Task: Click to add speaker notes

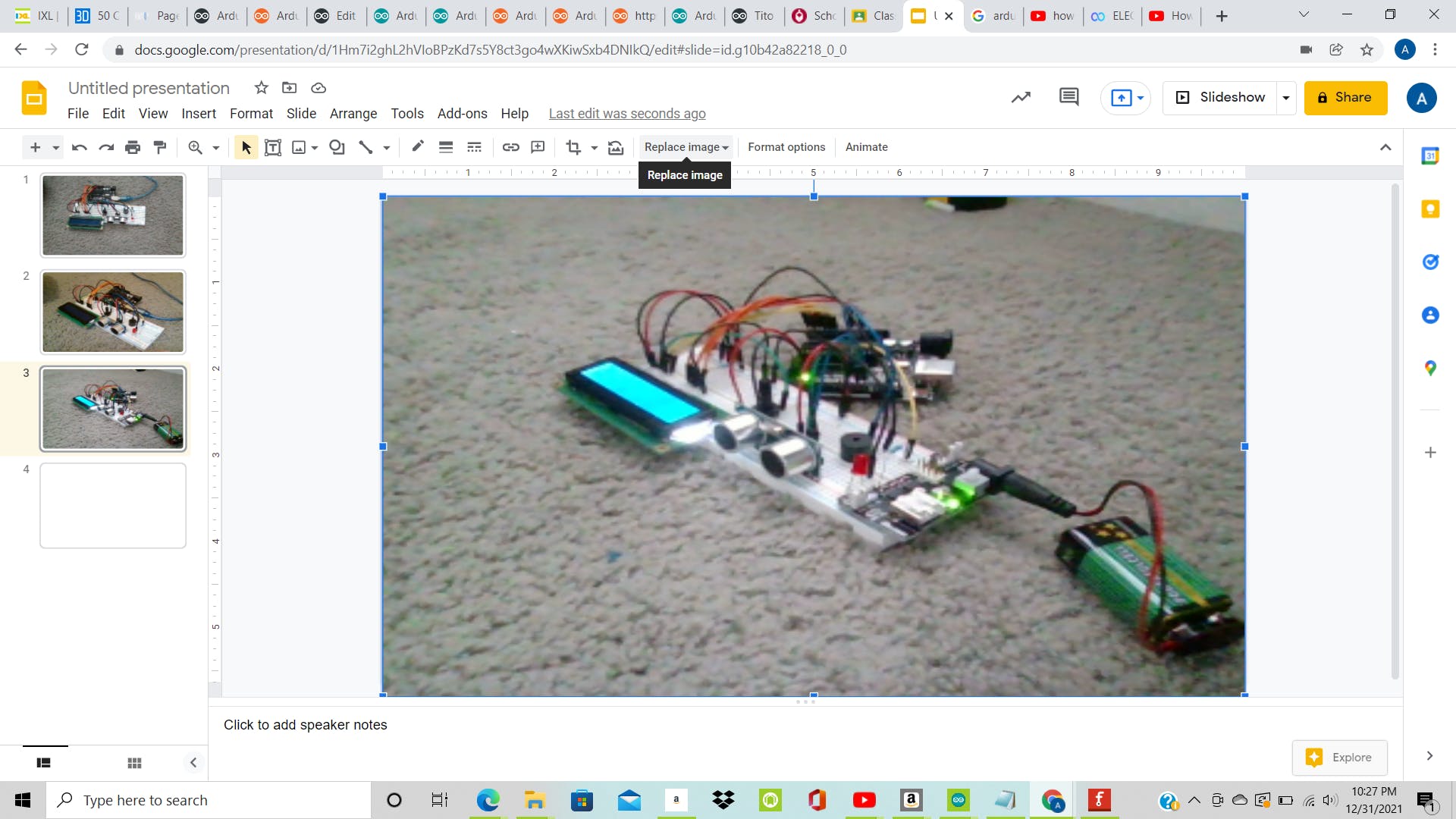Action: coord(305,725)
